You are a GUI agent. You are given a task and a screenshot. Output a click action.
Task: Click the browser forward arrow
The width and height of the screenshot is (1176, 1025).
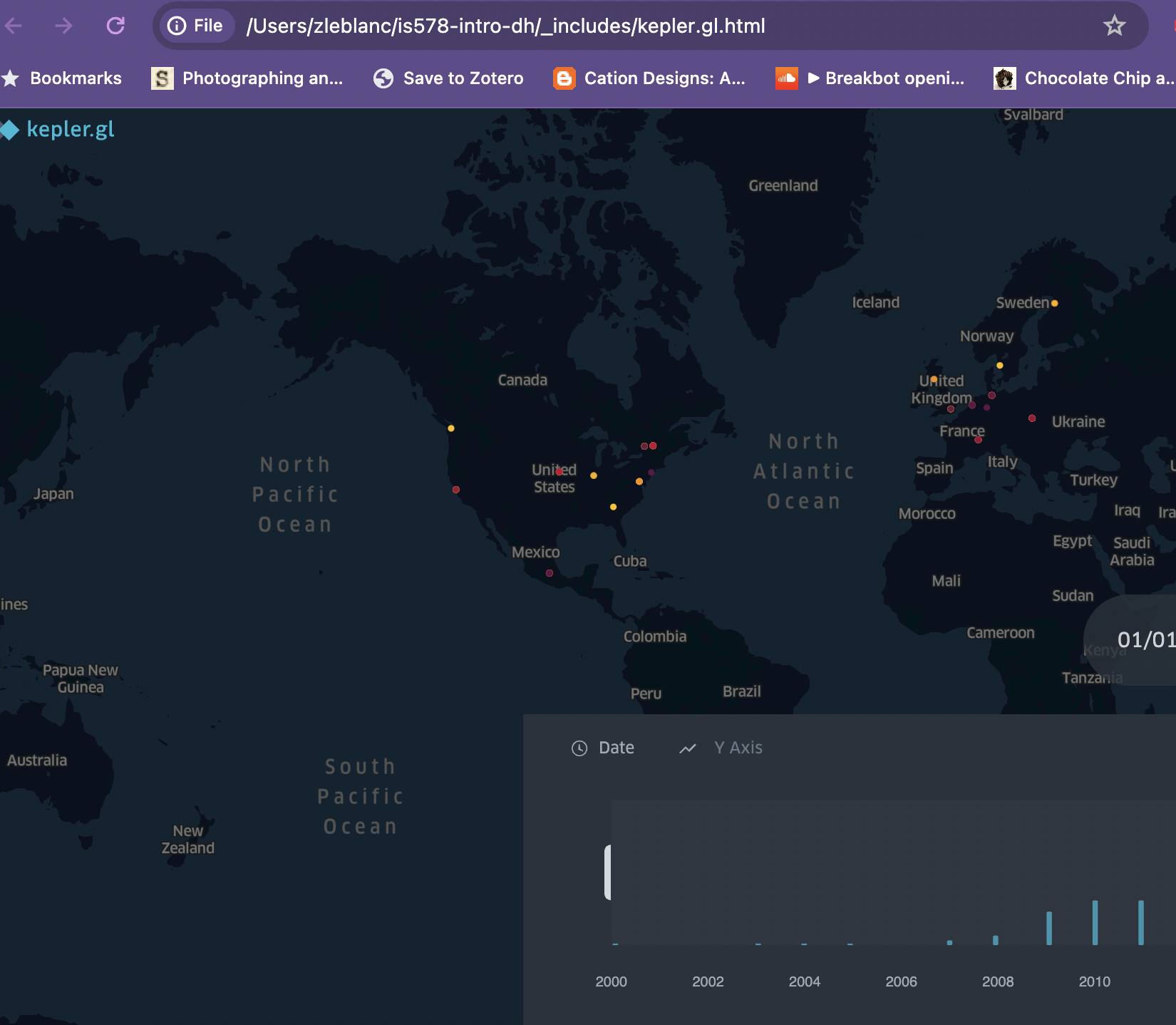64,26
